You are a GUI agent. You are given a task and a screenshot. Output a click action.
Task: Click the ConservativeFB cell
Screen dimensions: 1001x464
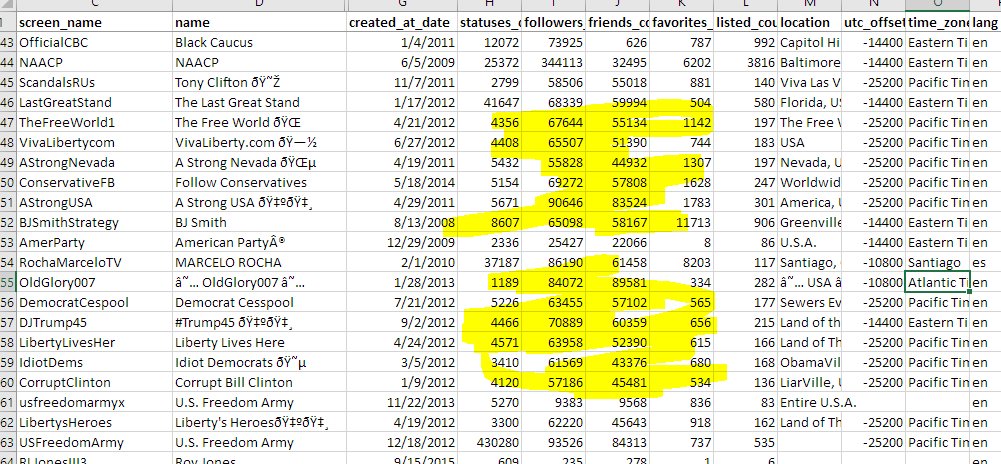pos(94,183)
